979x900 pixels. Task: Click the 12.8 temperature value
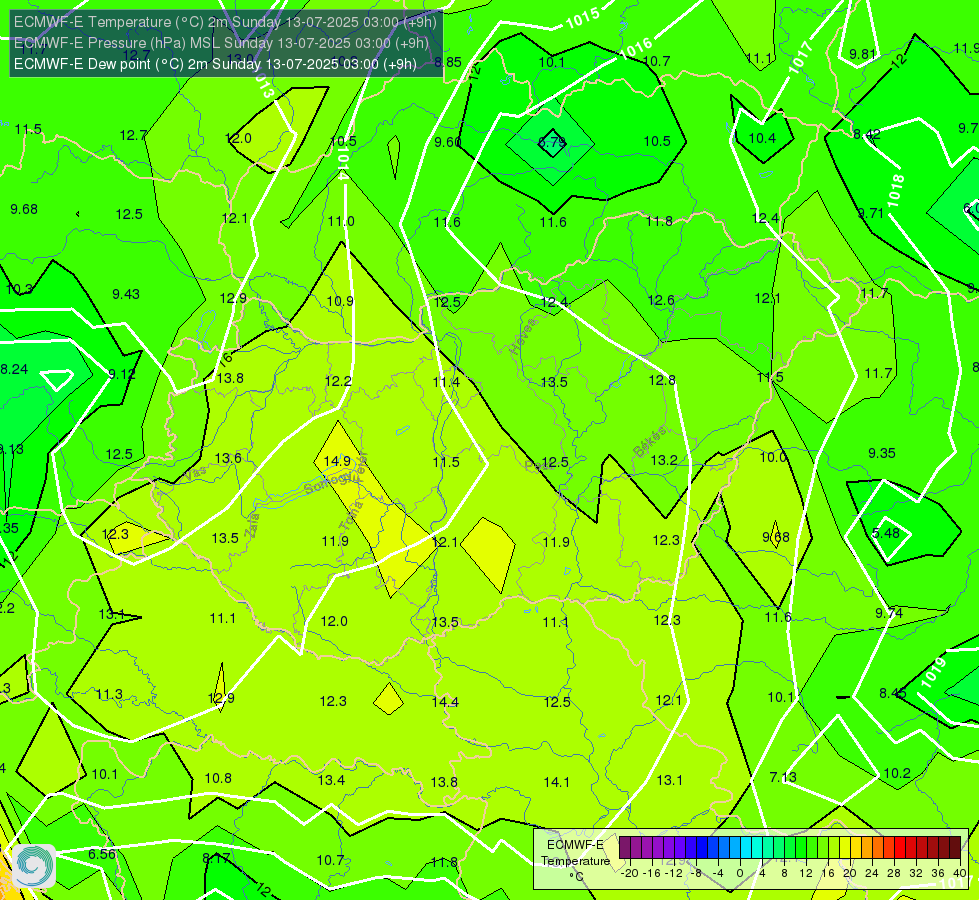click(x=662, y=380)
